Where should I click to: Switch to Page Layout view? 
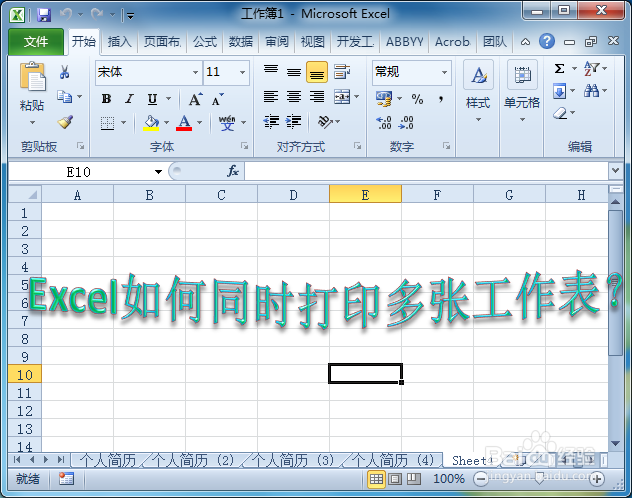395,479
